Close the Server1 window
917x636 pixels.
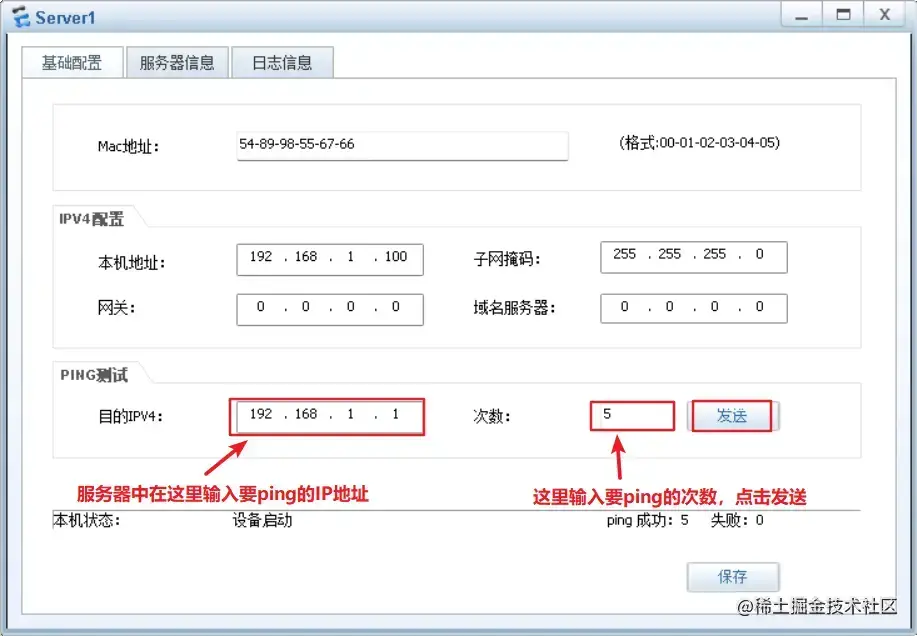[x=885, y=15]
